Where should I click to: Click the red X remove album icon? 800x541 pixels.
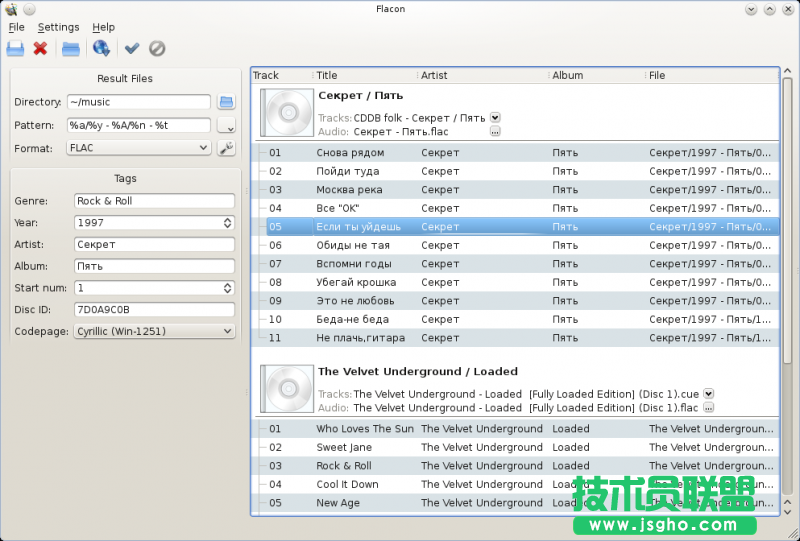[40, 48]
